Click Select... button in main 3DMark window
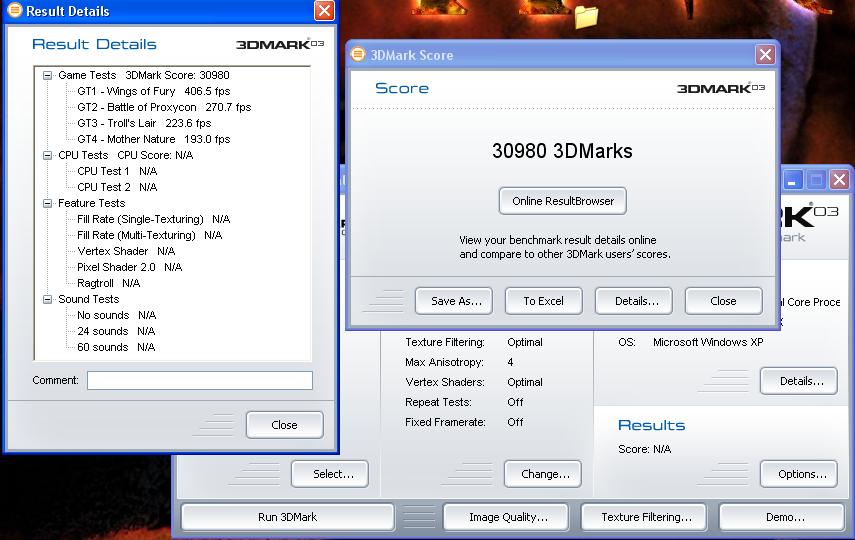 [x=330, y=474]
